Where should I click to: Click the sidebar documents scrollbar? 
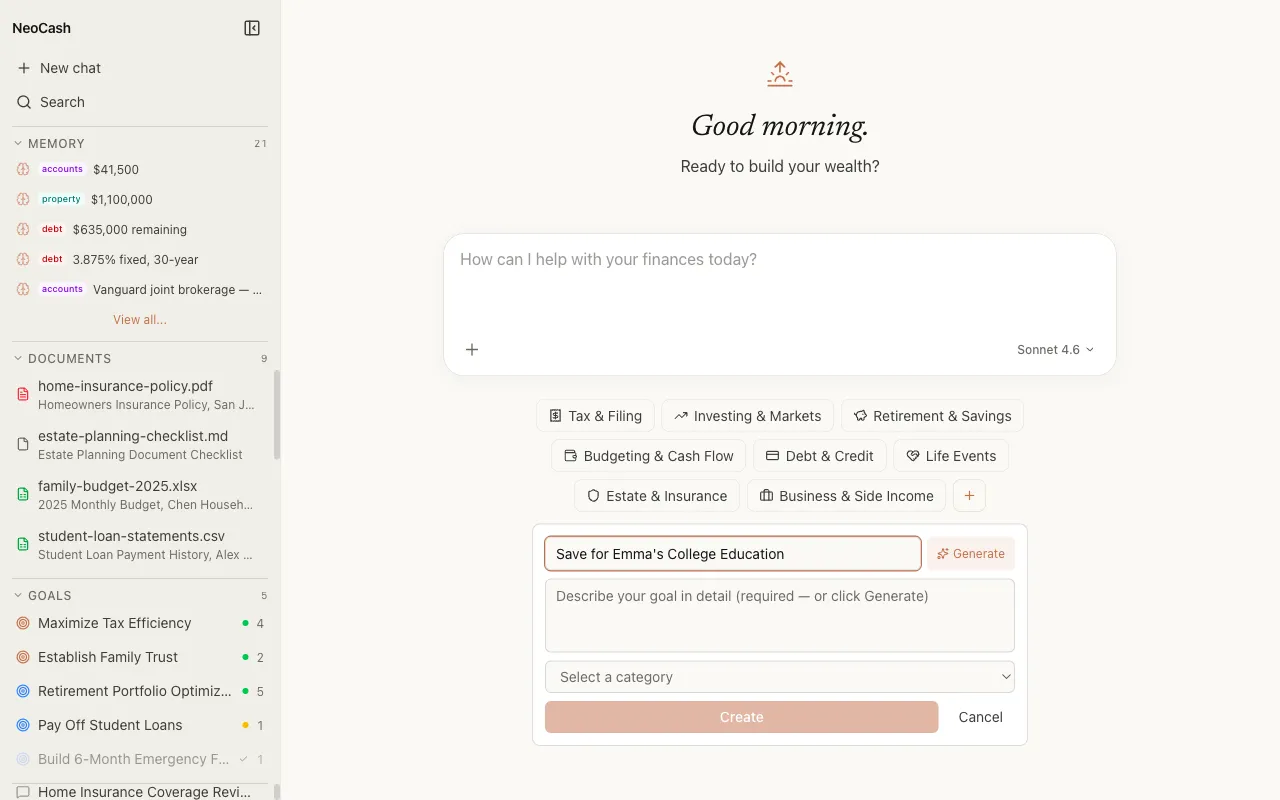coord(277,415)
